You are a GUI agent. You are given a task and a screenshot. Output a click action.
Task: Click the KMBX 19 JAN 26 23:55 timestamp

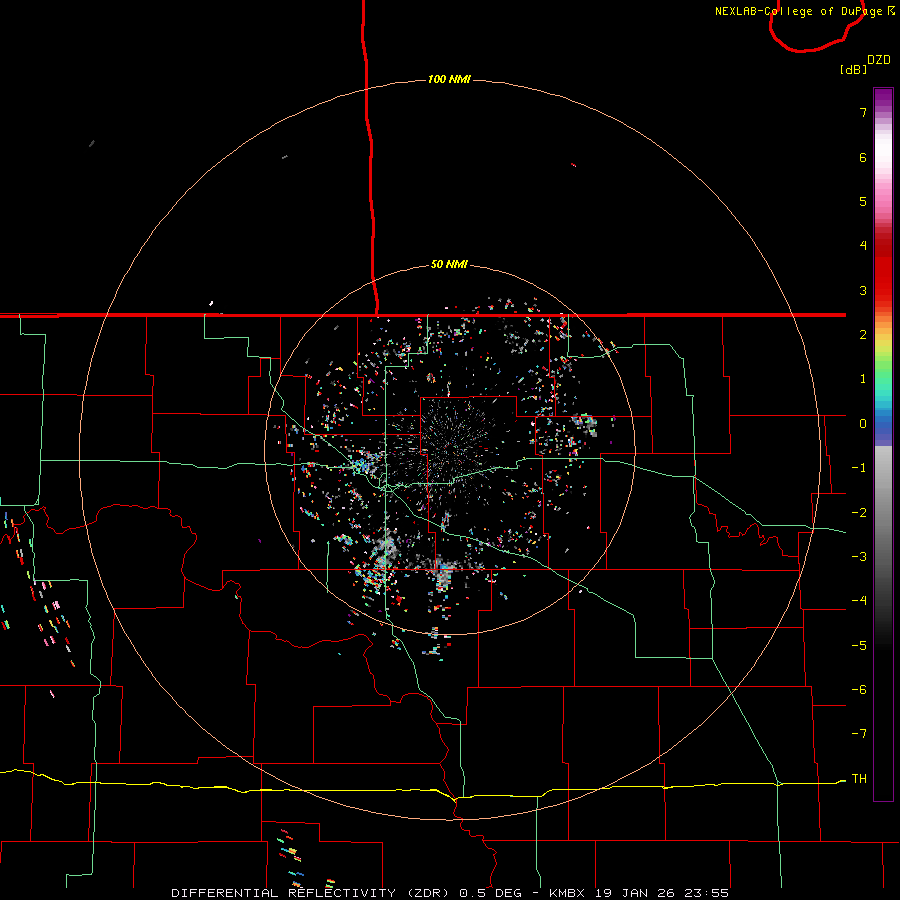click(639, 893)
